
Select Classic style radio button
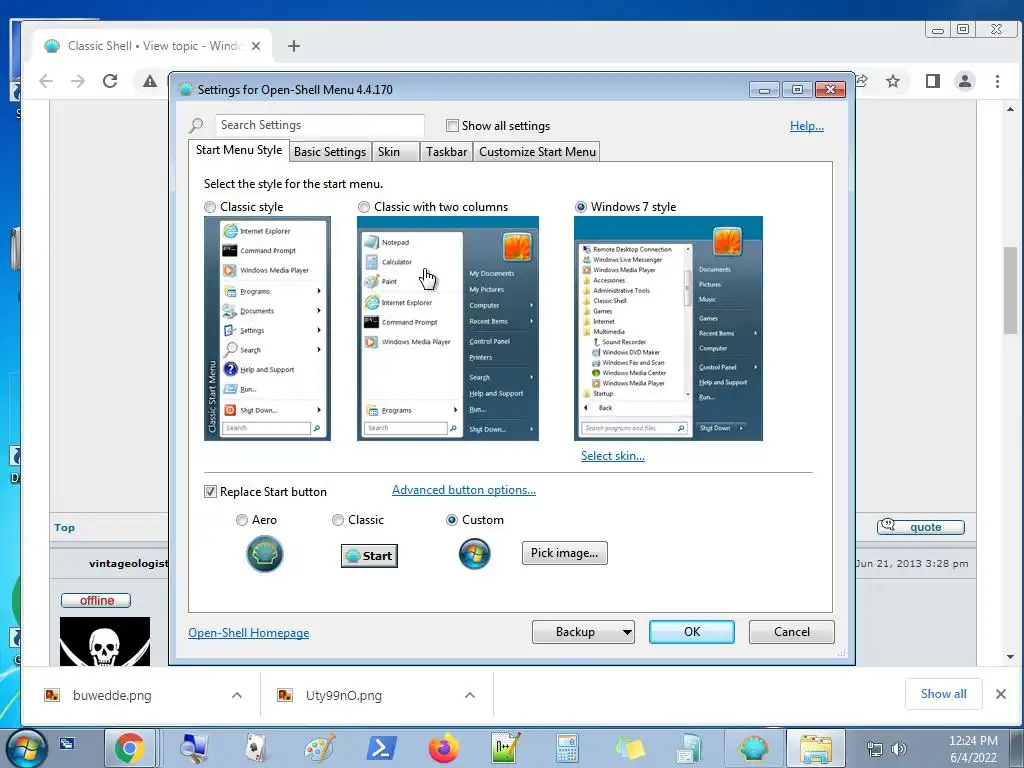click(x=210, y=207)
